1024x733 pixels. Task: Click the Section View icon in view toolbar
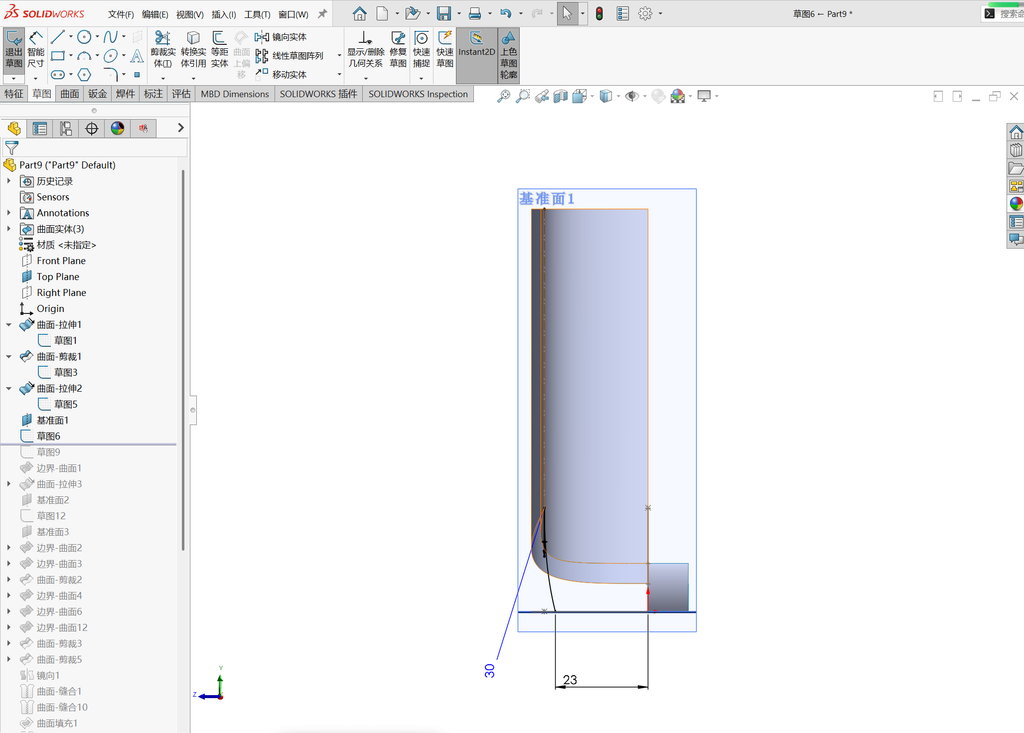tap(560, 96)
